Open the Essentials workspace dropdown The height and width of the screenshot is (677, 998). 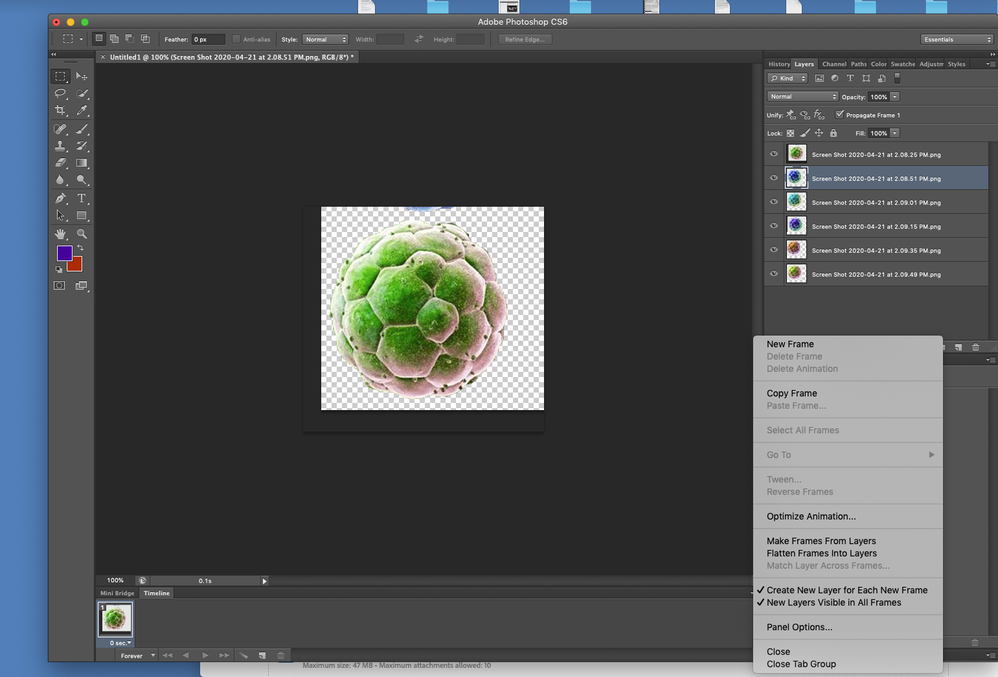coord(957,39)
